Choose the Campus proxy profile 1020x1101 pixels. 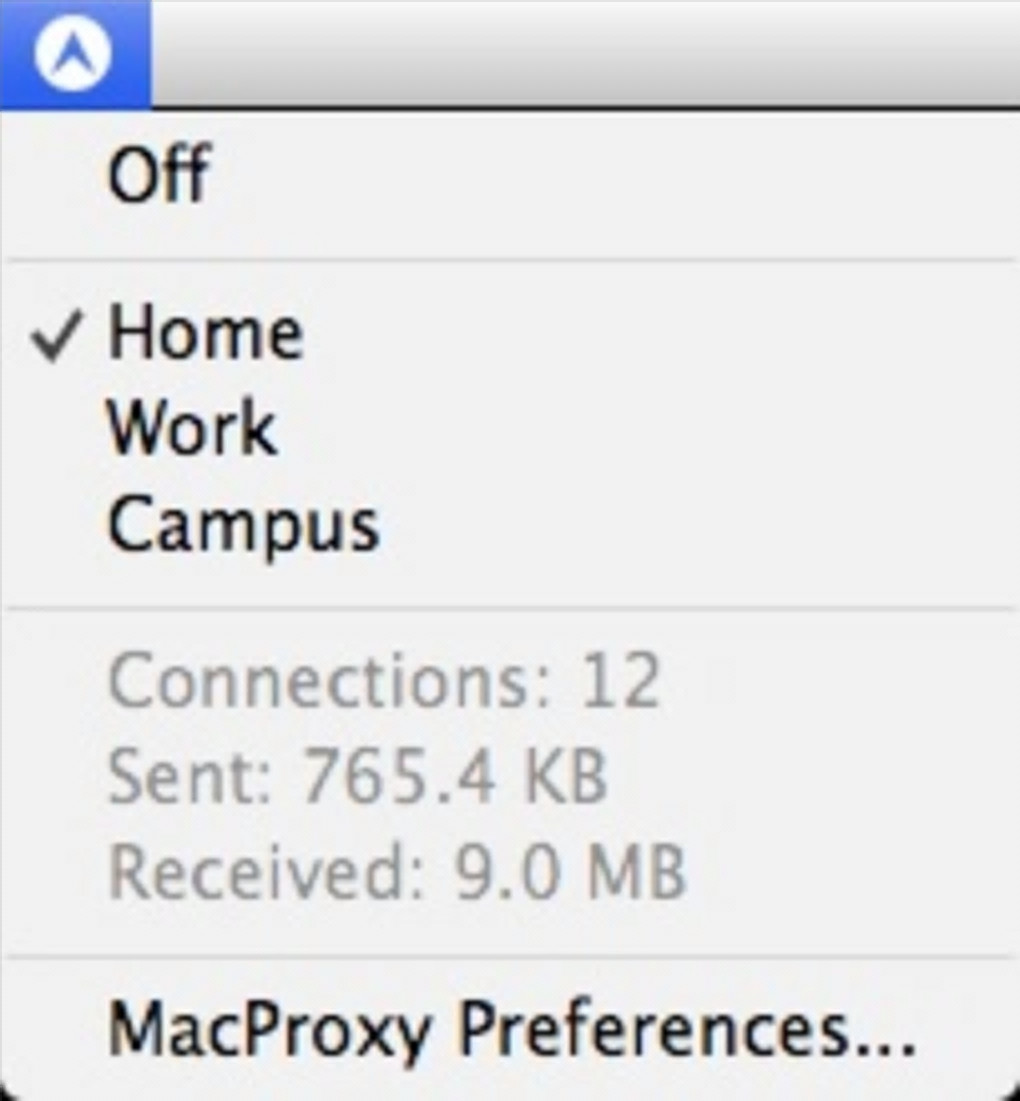pos(243,523)
